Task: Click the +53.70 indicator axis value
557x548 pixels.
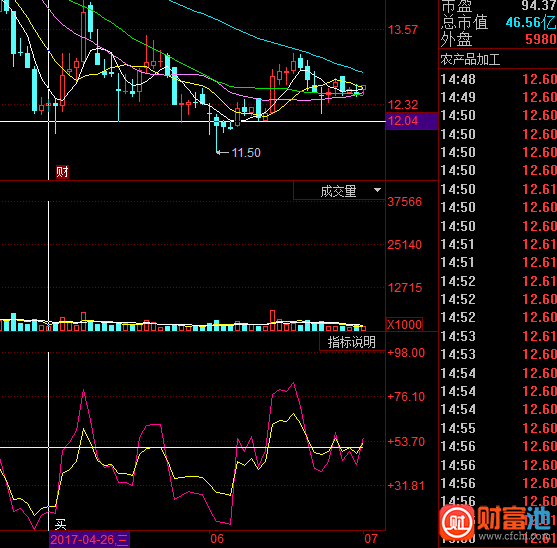Action: [x=406, y=442]
